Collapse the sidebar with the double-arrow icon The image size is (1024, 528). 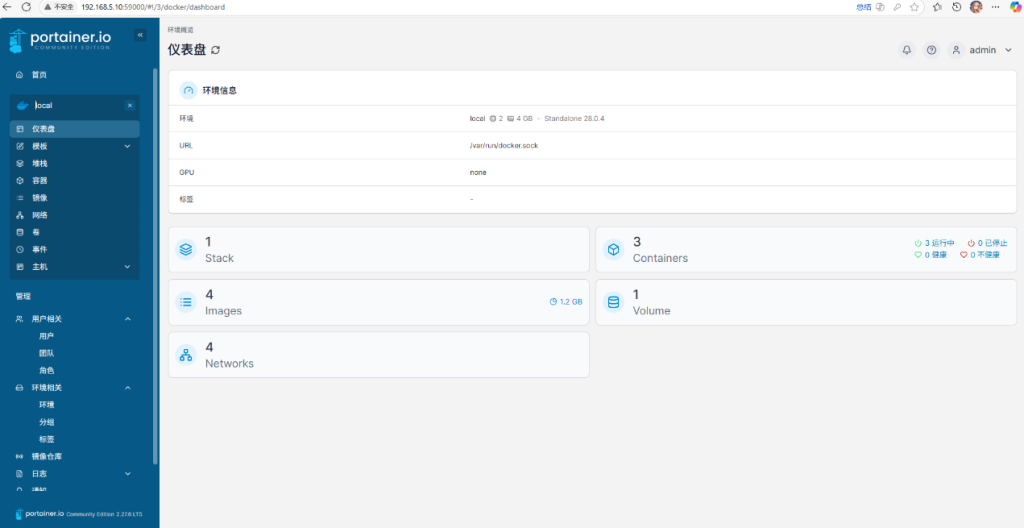click(140, 36)
